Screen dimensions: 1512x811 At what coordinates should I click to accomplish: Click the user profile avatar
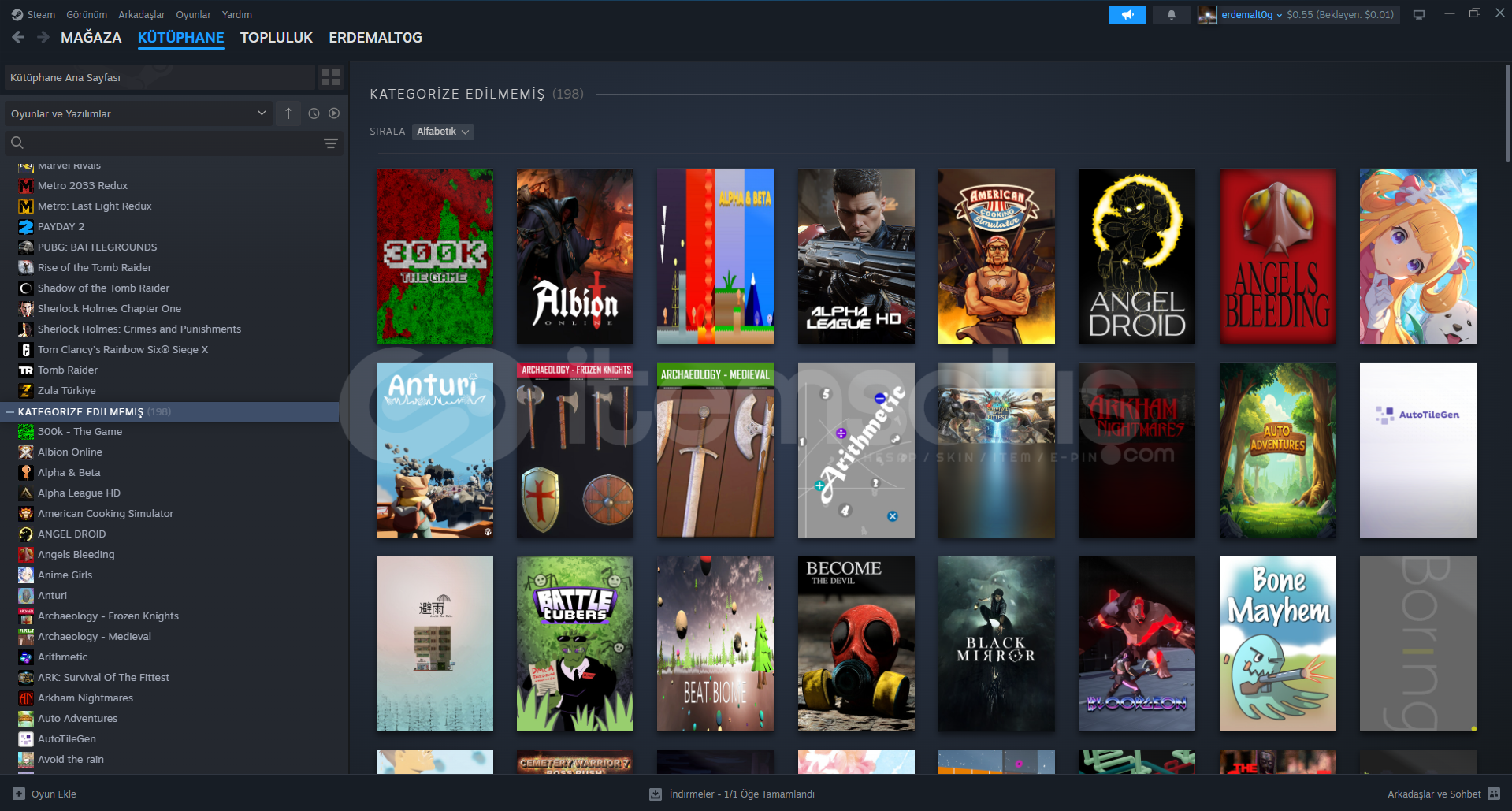pos(1207,15)
